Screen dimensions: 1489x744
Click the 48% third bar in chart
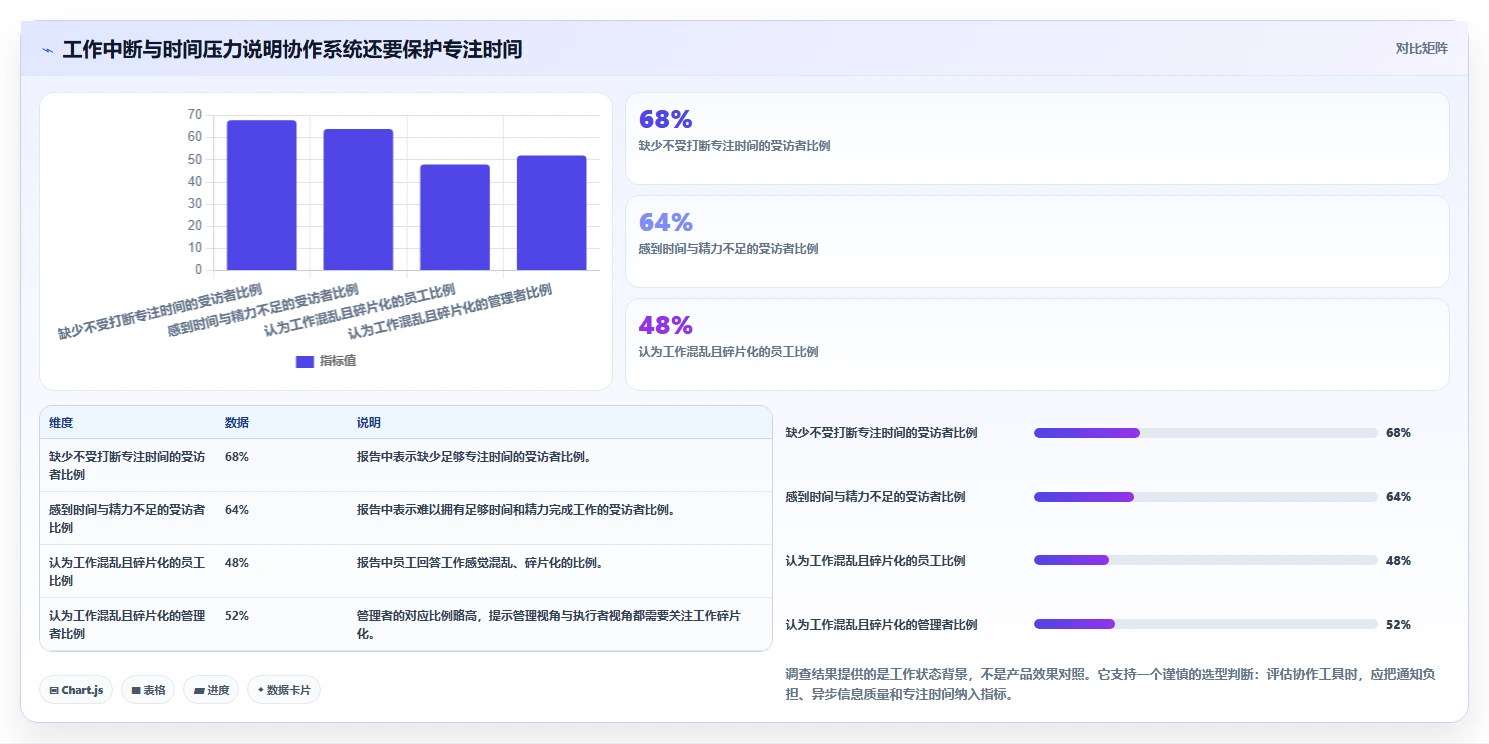click(x=455, y=217)
